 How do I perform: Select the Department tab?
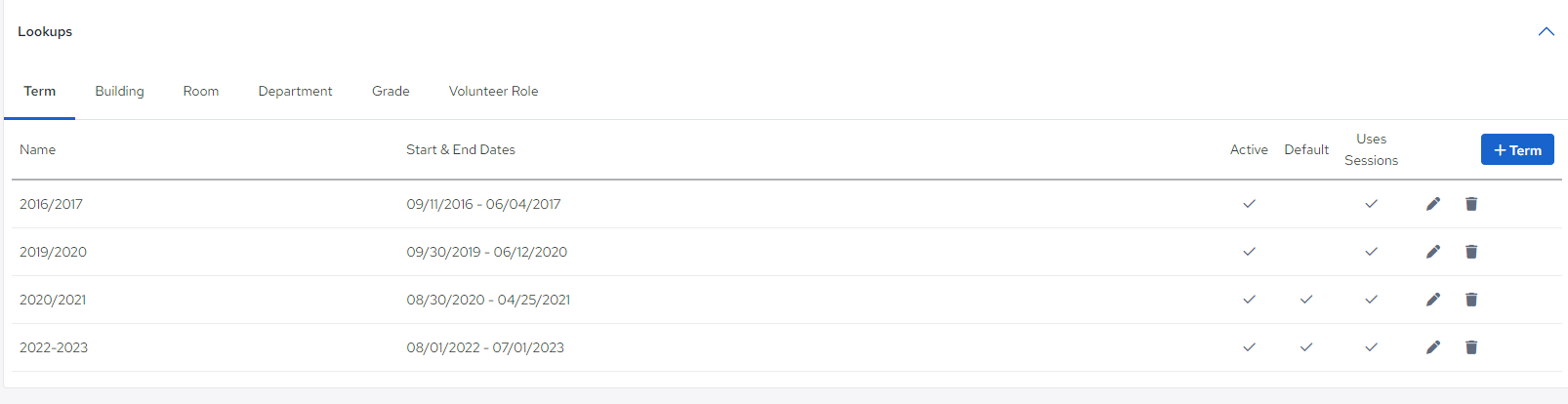coord(295,91)
